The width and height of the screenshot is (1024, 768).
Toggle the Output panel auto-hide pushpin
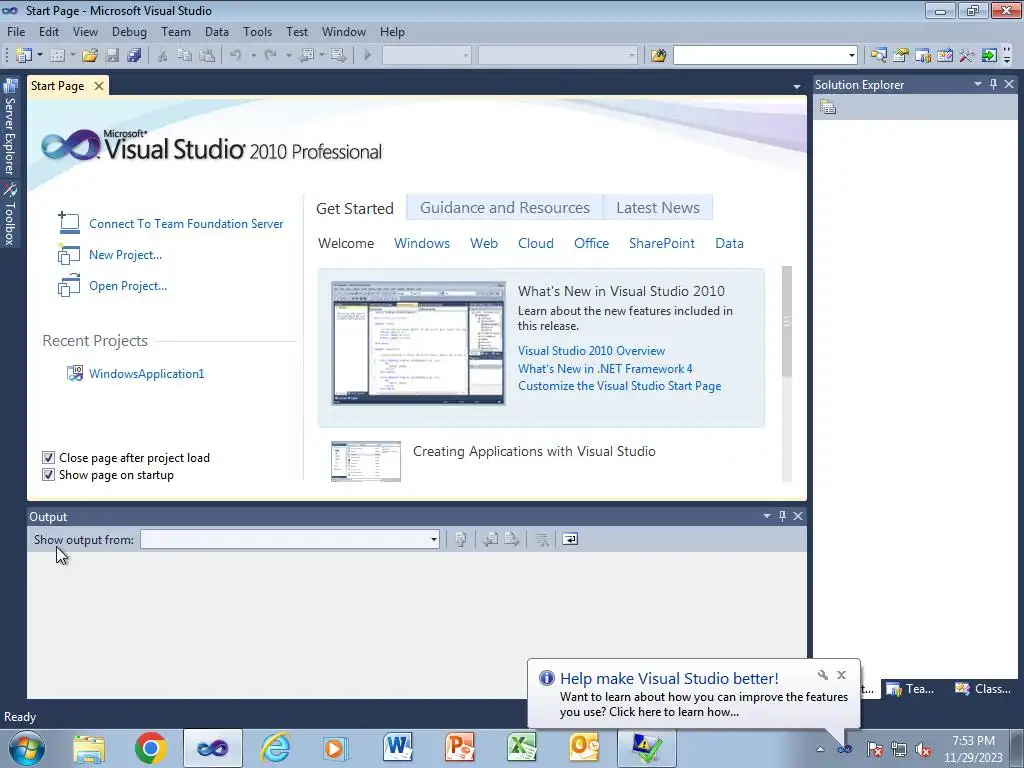click(x=782, y=516)
